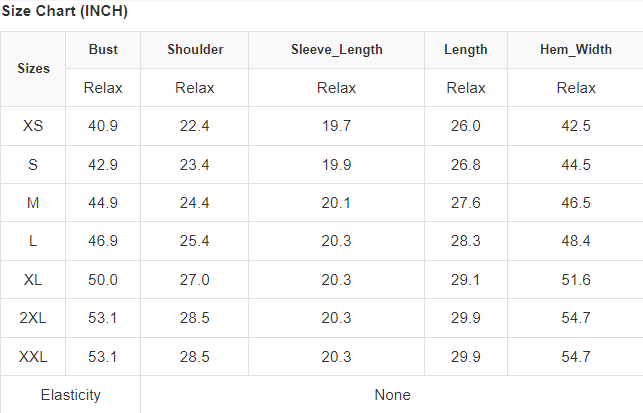Select the M shoulder value 24.4
Viewport: 643px width, 413px height.
[194, 203]
